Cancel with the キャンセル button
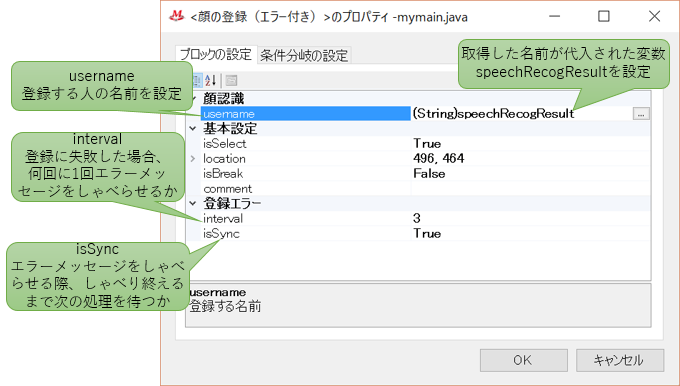Screen dimensions: 680x386 pyautogui.click(x=620, y=360)
